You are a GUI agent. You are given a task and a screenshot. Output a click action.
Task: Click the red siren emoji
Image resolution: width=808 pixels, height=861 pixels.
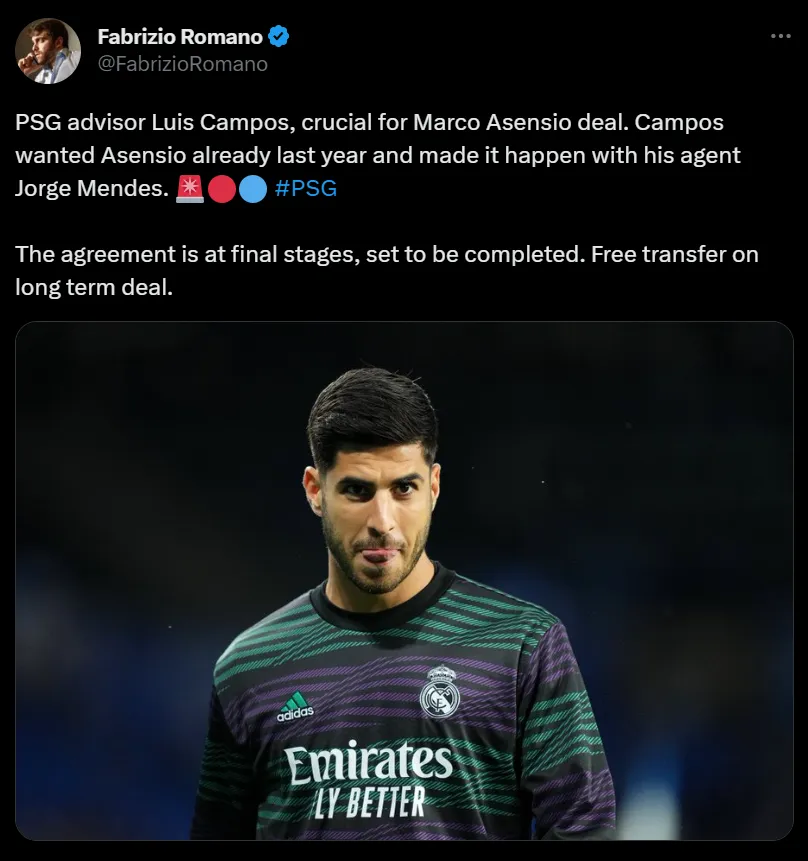pyautogui.click(x=190, y=188)
